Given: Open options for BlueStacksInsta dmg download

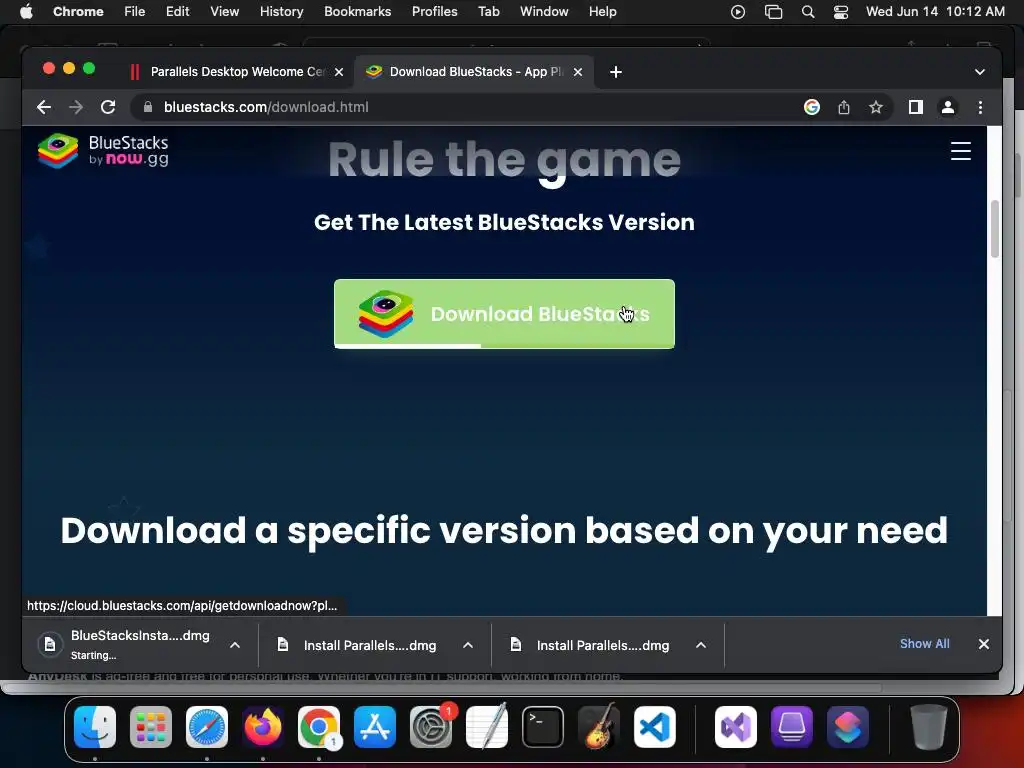Looking at the screenshot, I should point(235,645).
